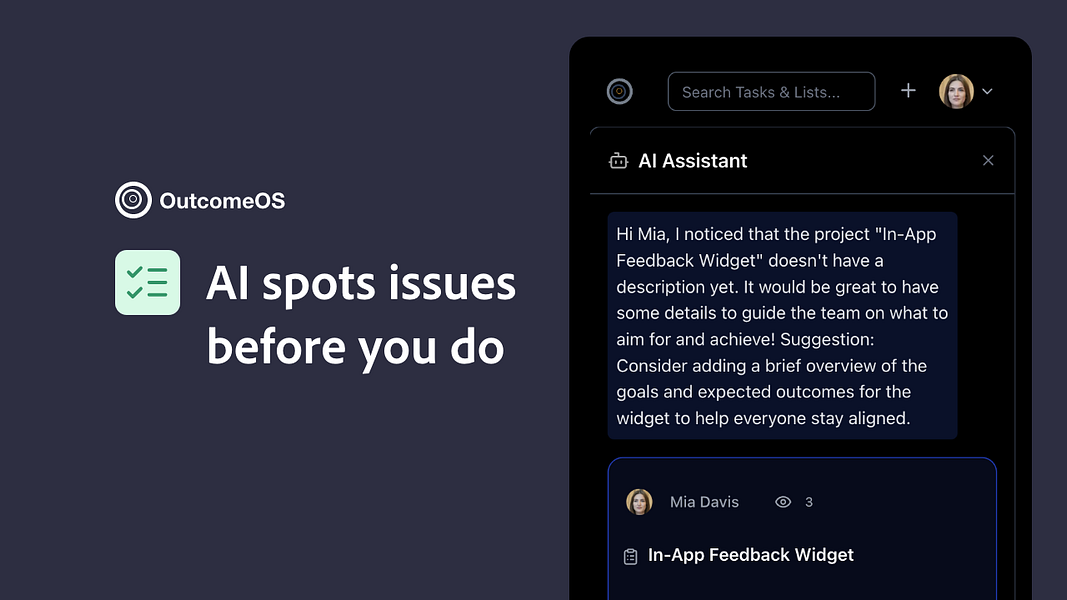This screenshot has width=1067, height=600.
Task: Click the AI Assistant robot icon
Action: [618, 161]
